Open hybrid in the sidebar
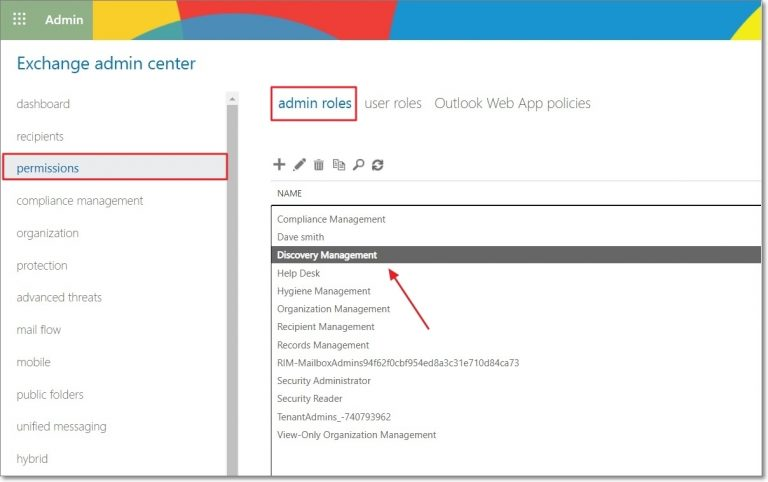Viewport: 768px width, 482px height. click(x=32, y=459)
